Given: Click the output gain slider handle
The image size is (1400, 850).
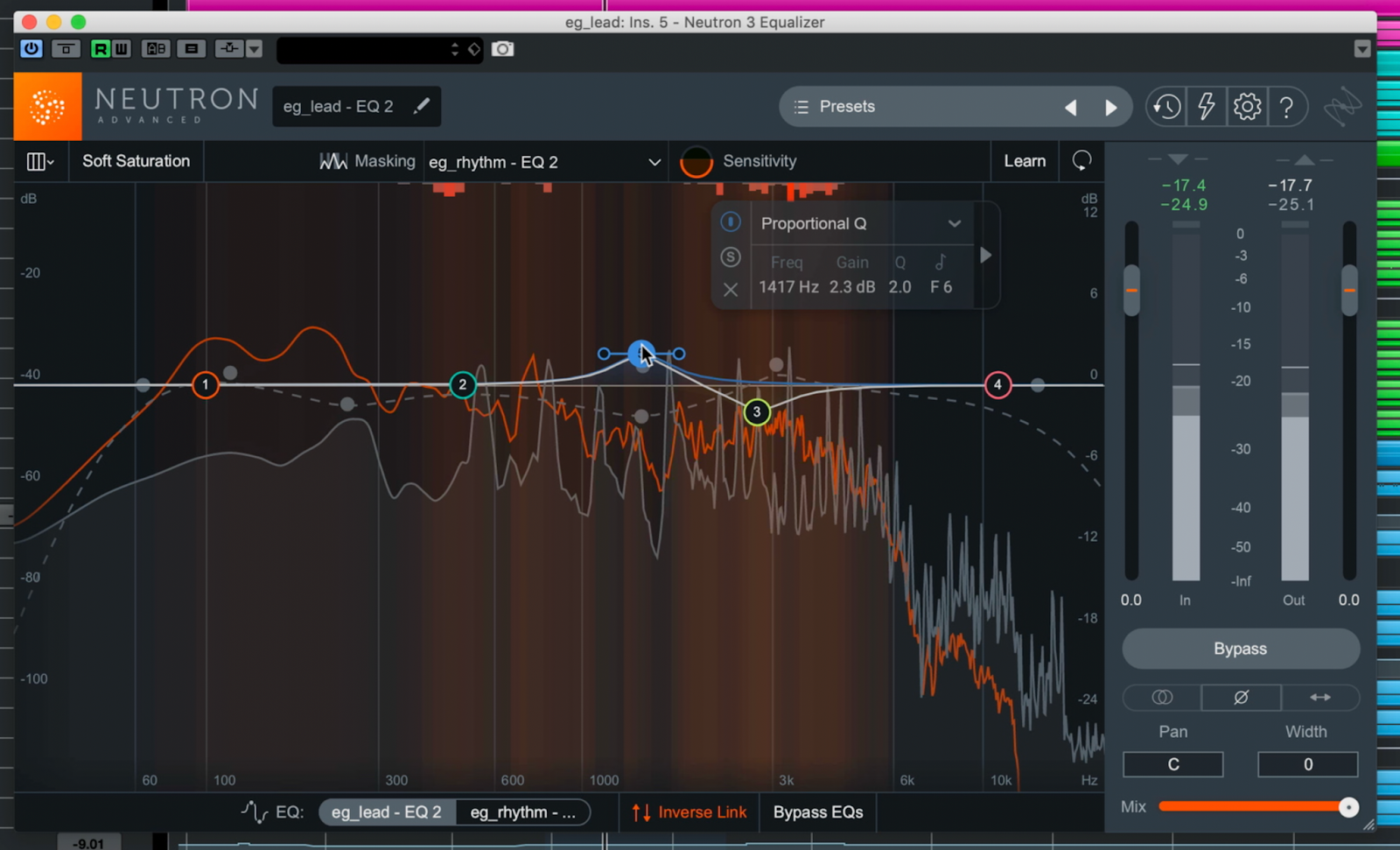Looking at the screenshot, I should point(1349,290).
